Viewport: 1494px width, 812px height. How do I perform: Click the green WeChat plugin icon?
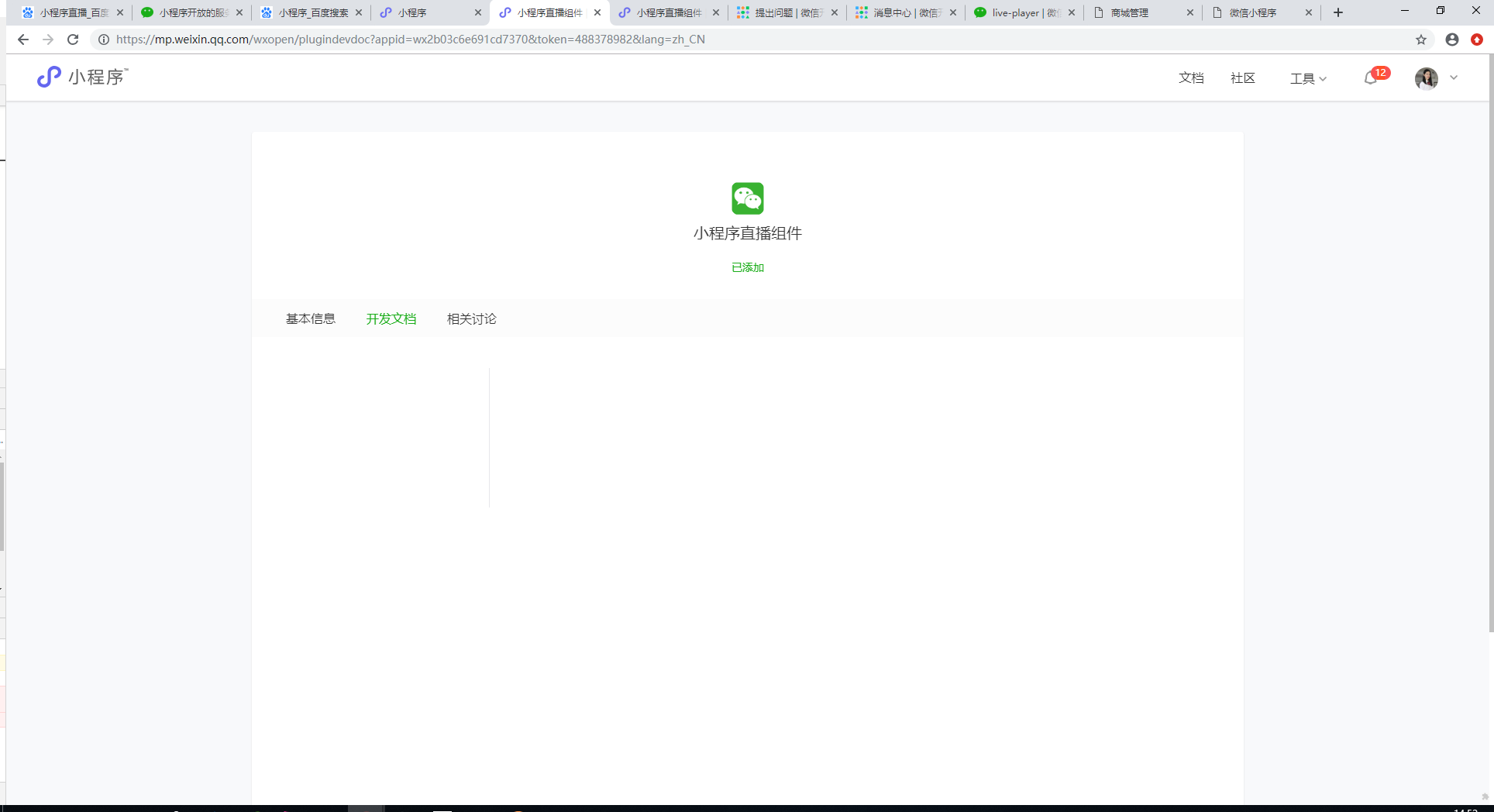pos(748,198)
